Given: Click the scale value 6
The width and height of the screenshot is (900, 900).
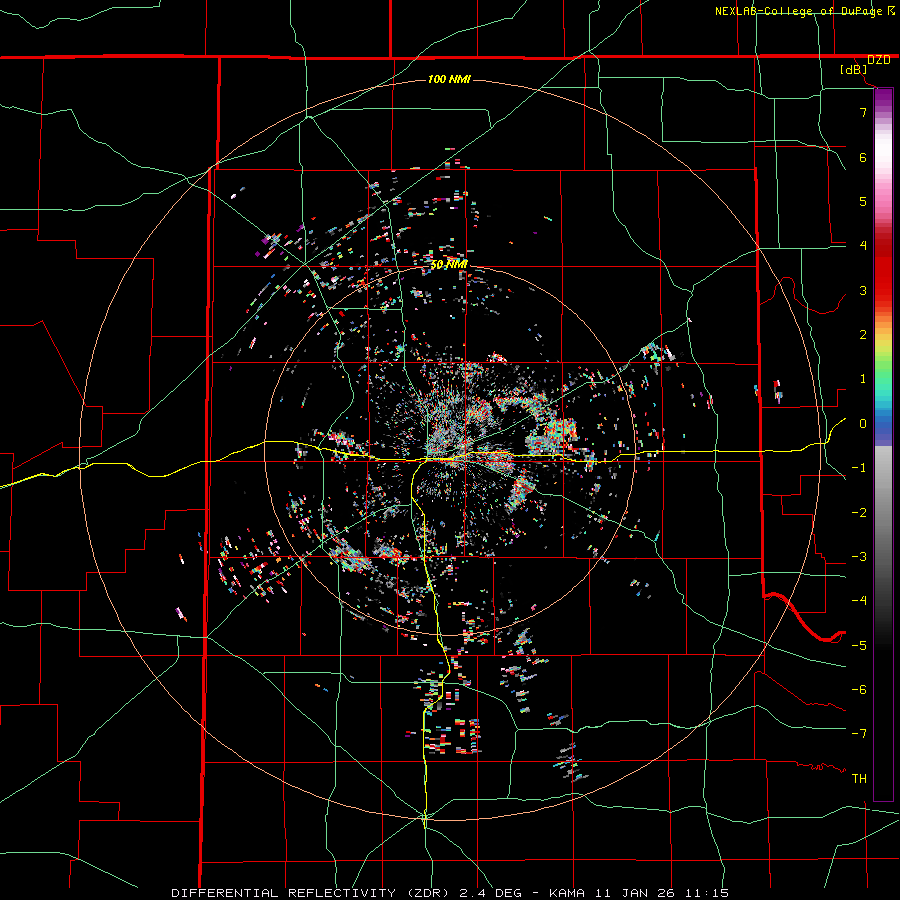Looking at the screenshot, I should pos(863,157).
